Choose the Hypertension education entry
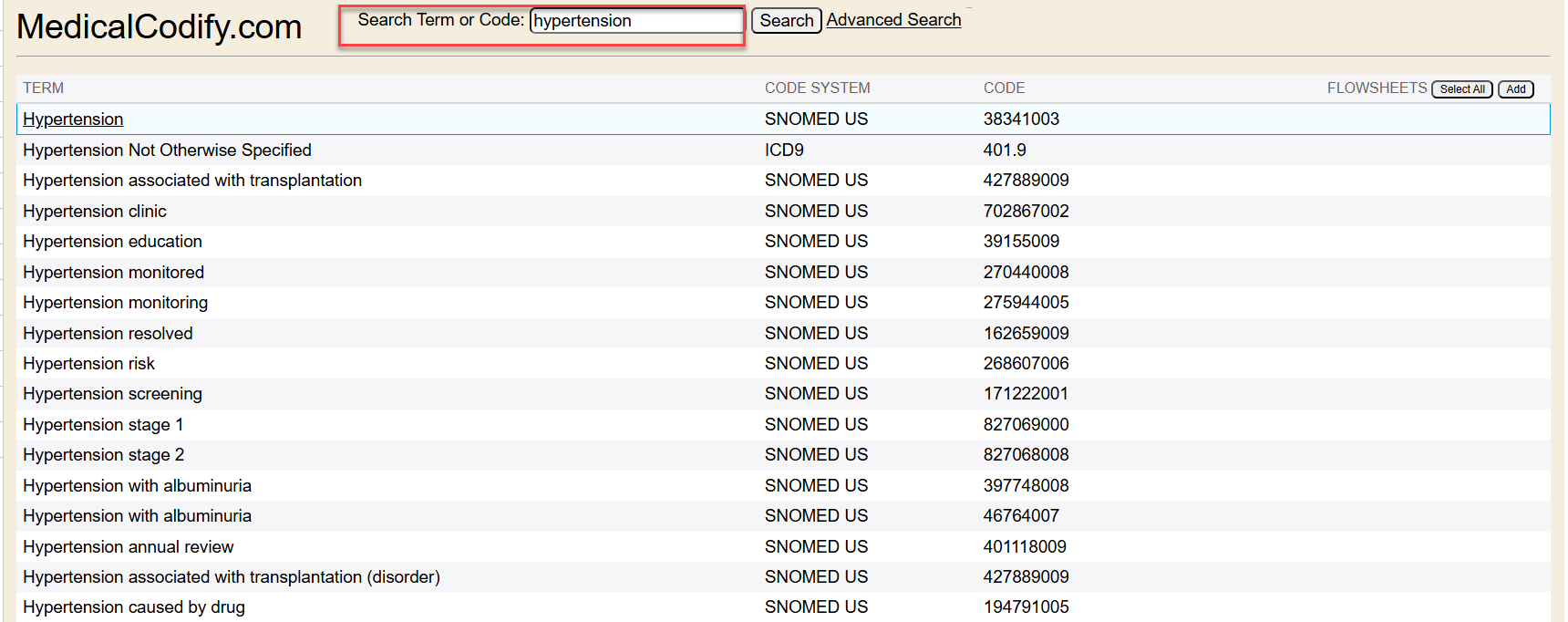 [112, 242]
